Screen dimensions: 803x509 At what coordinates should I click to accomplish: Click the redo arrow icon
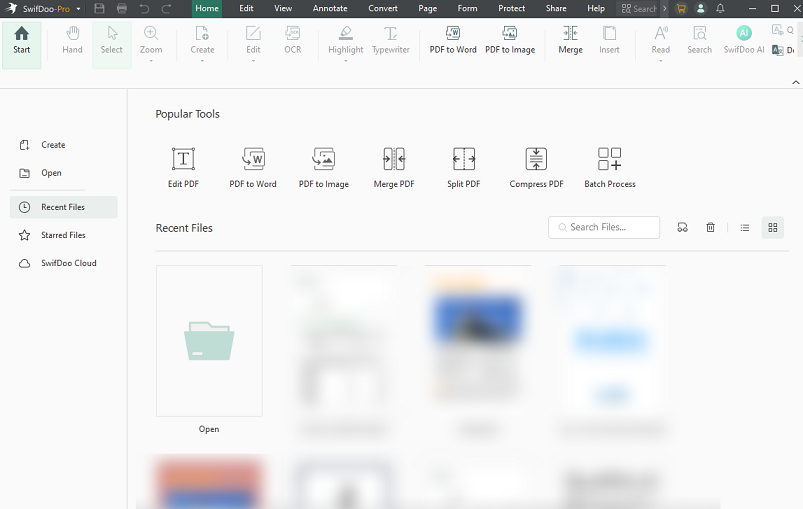coord(166,9)
